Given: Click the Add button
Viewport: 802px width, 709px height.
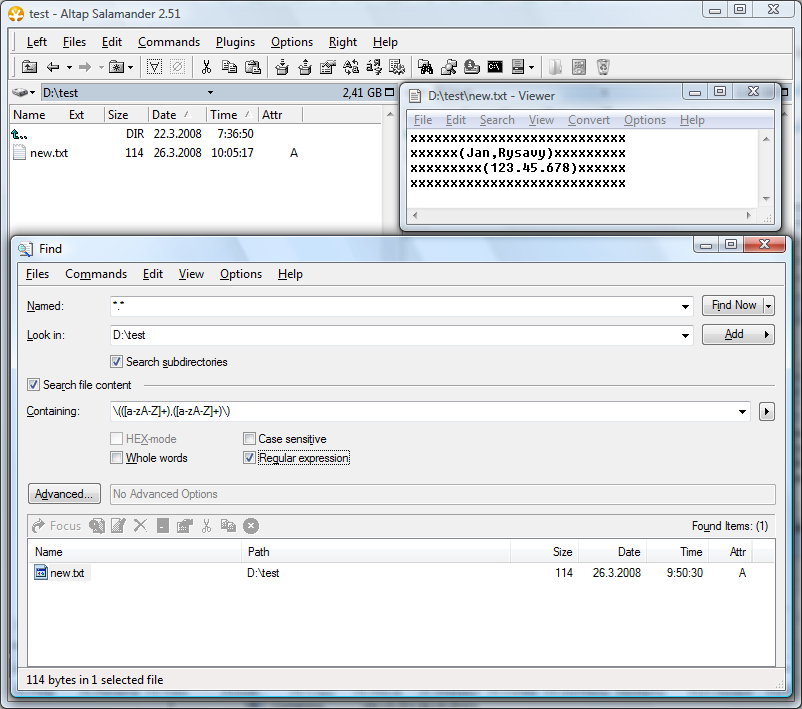Looking at the screenshot, I should 738,335.
